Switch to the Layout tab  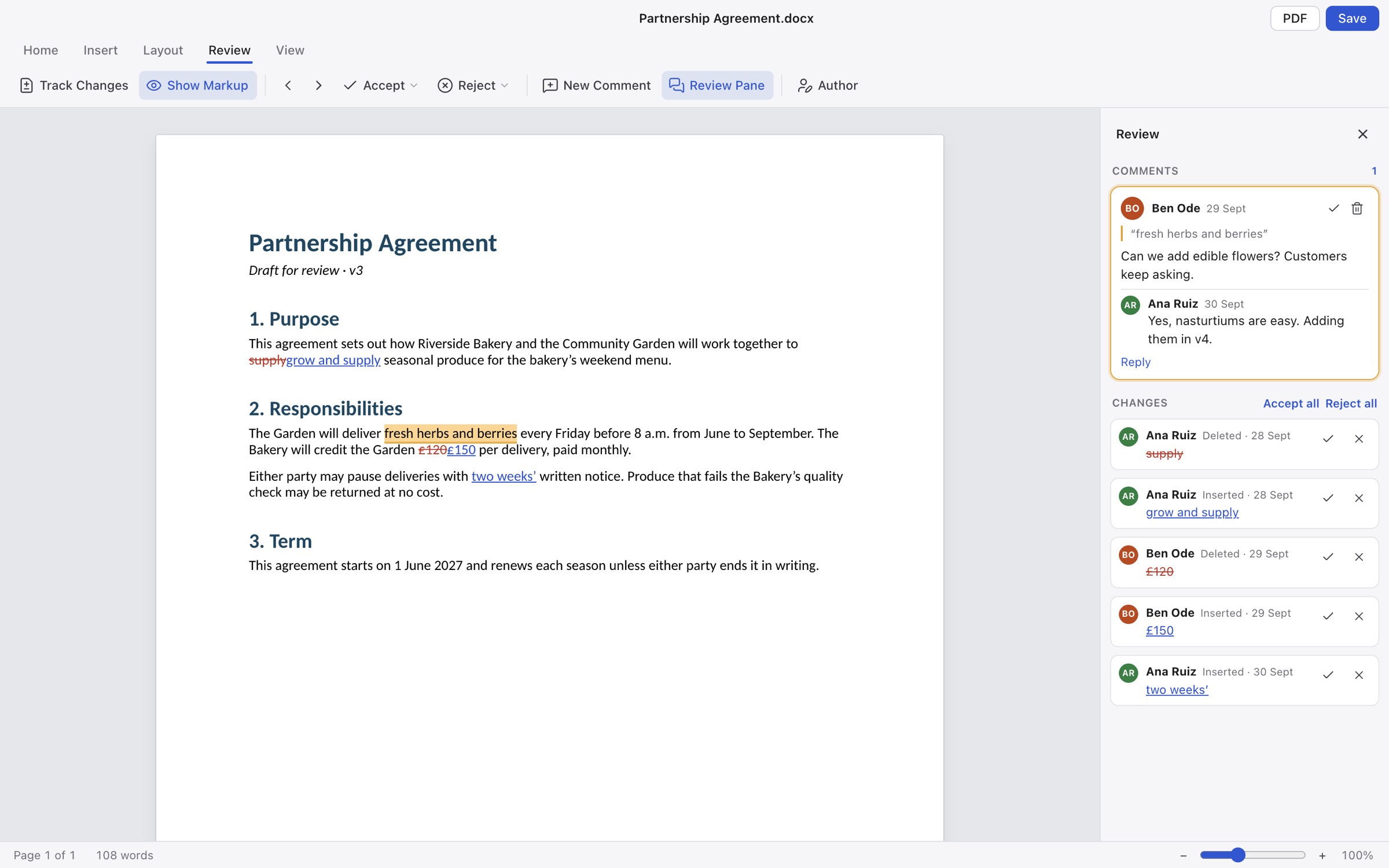tap(163, 50)
